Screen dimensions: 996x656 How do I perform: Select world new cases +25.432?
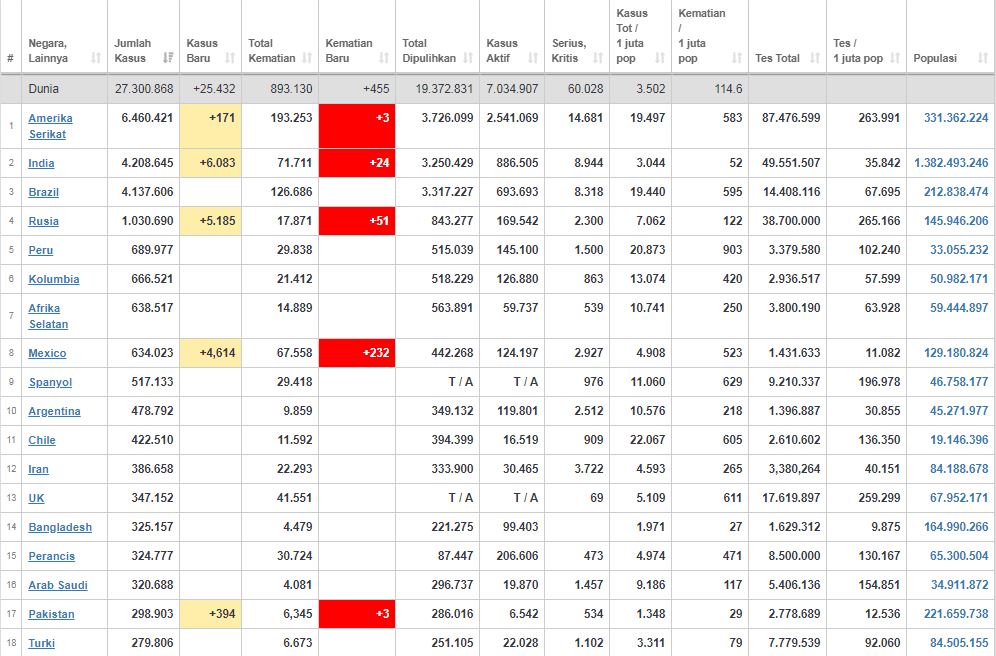pyautogui.click(x=214, y=88)
